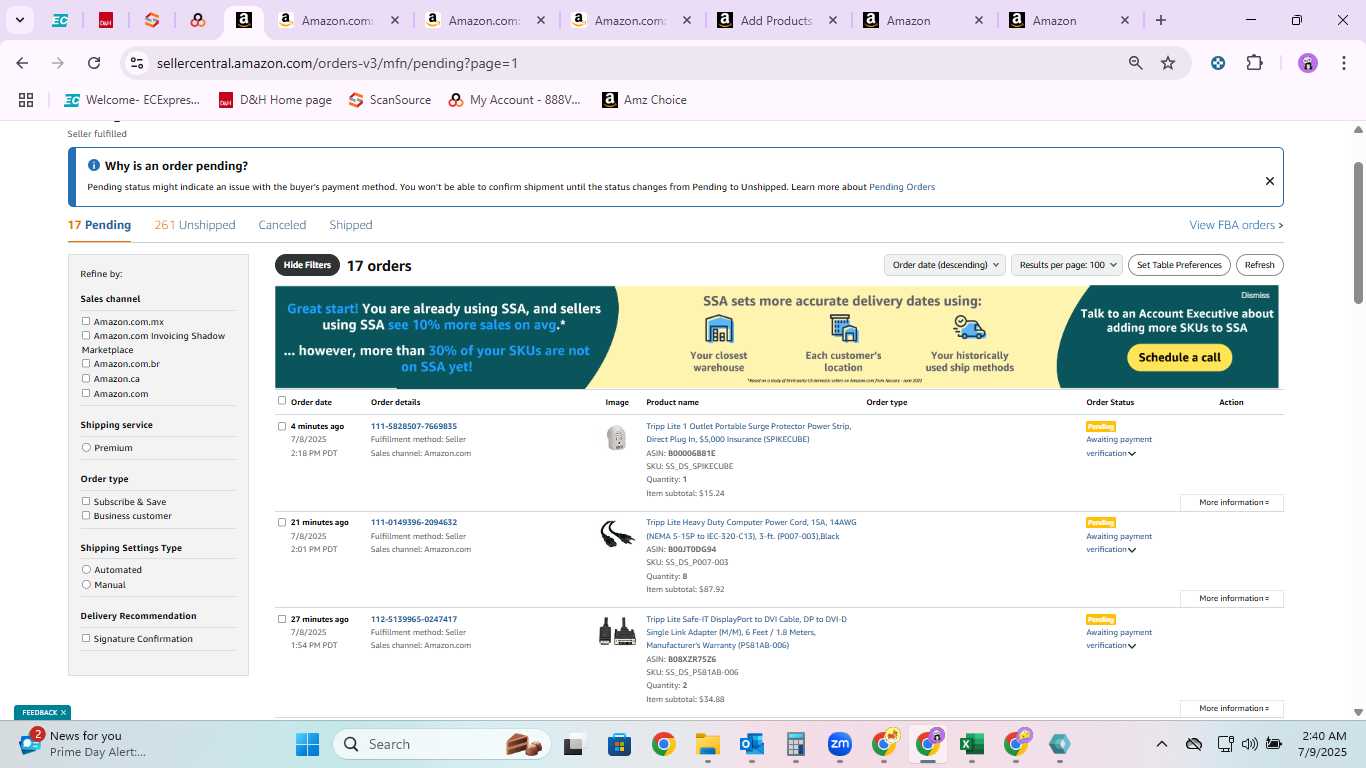Expand status details for SPIKECUBE order
The image size is (1366, 768).
[1132, 454]
